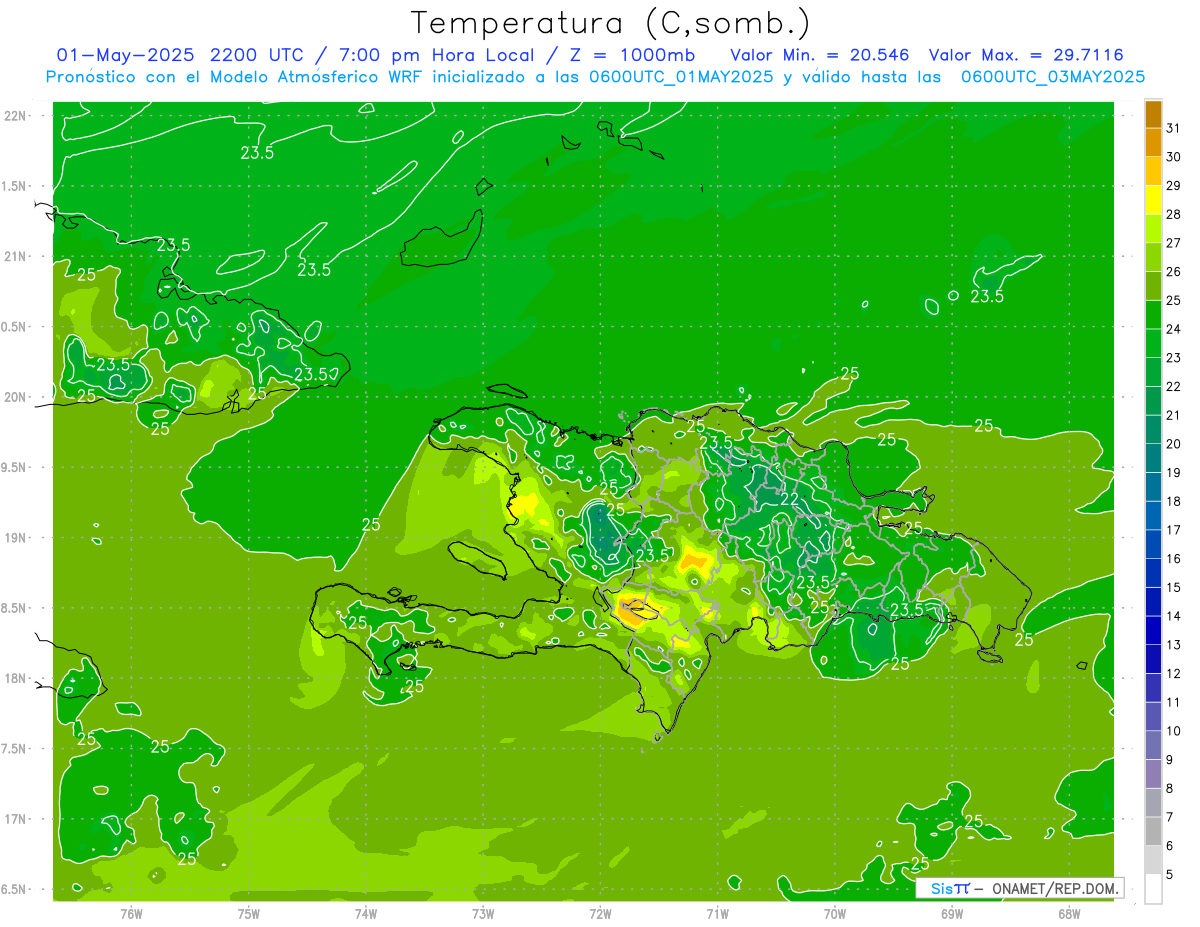Click the yellow legend swatch between 28 and 29
Image resolution: width=1200 pixels, height=927 pixels.
[x=1153, y=200]
